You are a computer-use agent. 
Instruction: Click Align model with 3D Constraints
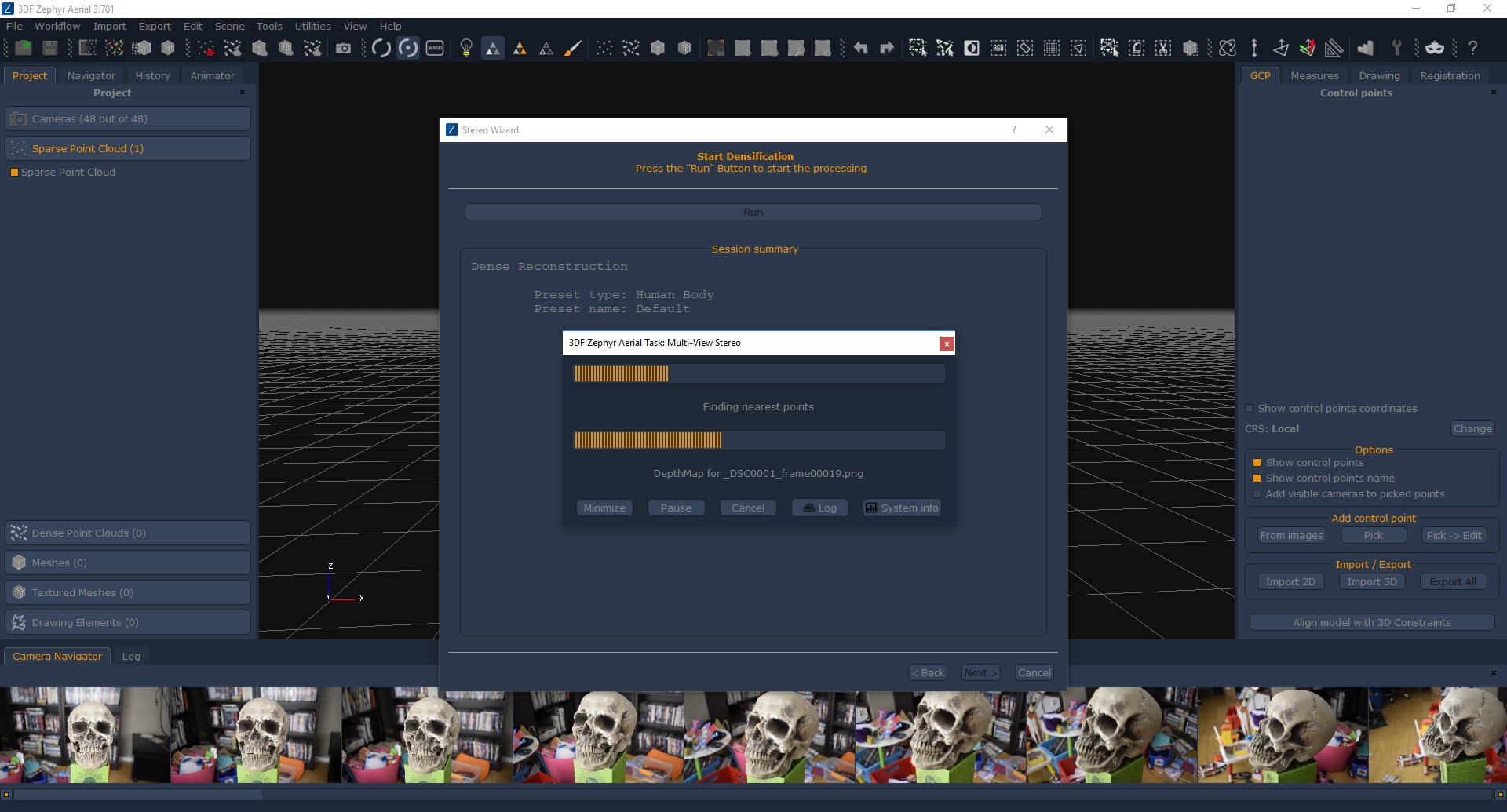[x=1371, y=622]
